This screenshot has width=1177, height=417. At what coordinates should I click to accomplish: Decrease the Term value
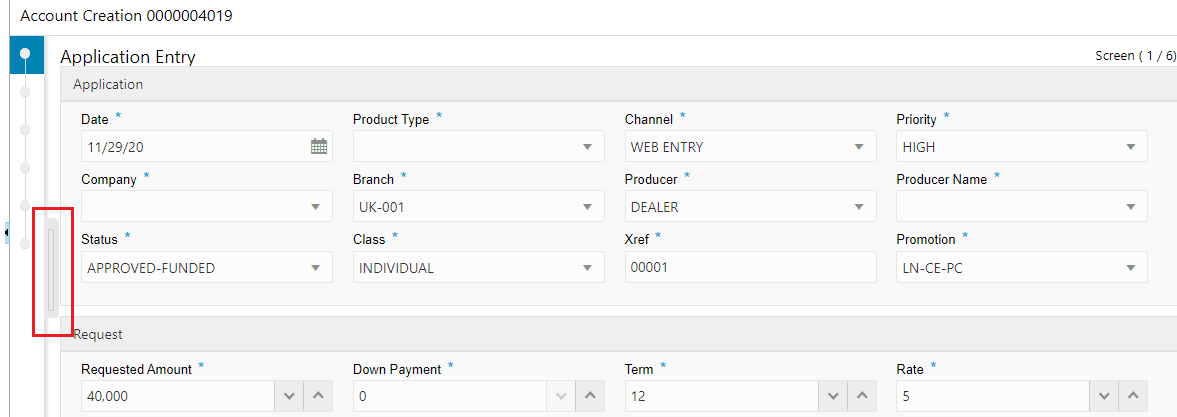[x=833, y=395]
